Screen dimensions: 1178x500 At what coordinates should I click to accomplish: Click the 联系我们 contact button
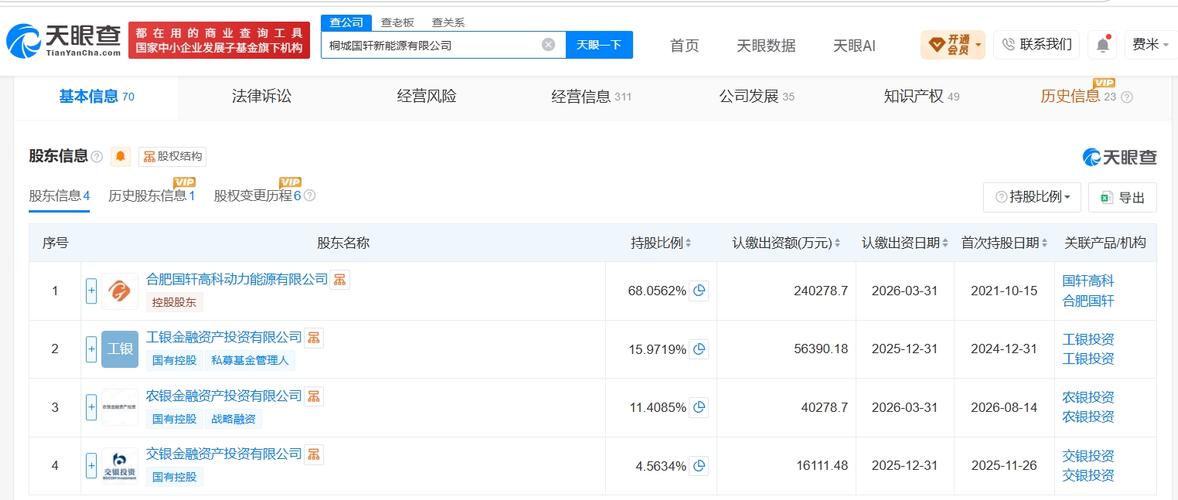tap(1037, 45)
